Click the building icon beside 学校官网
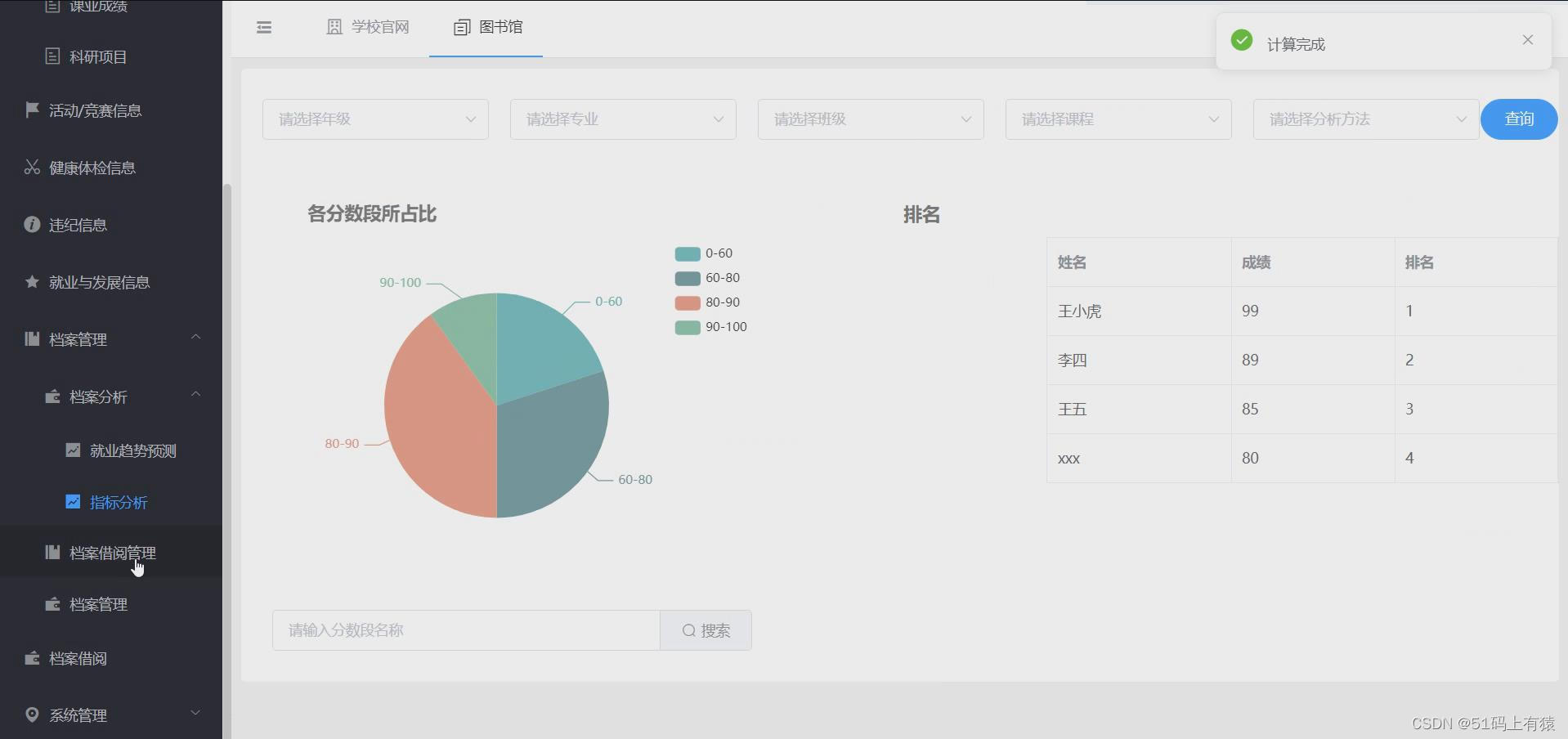This screenshot has width=1568, height=739. pyautogui.click(x=334, y=27)
